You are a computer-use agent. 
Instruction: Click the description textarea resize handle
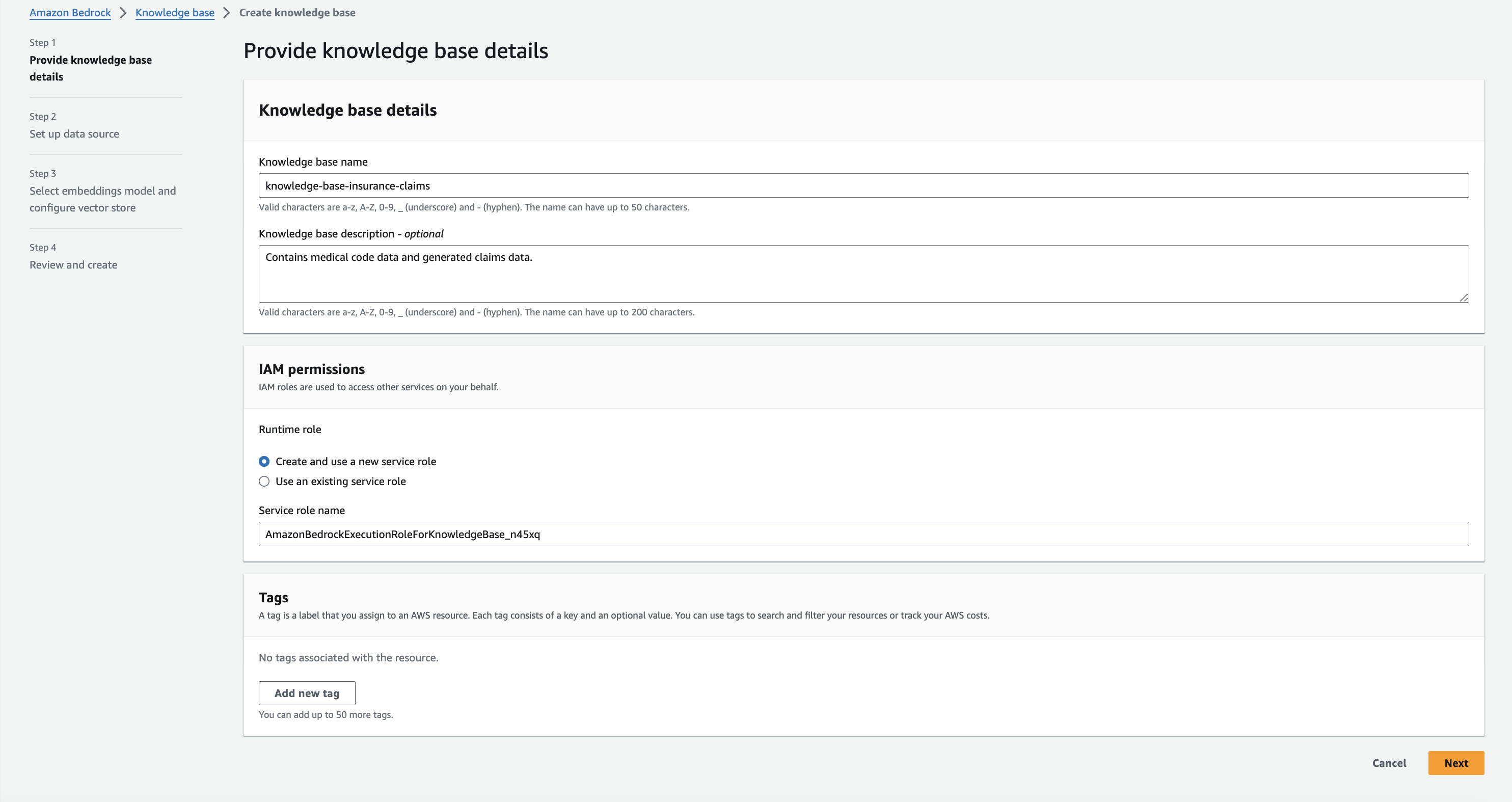point(1464,298)
